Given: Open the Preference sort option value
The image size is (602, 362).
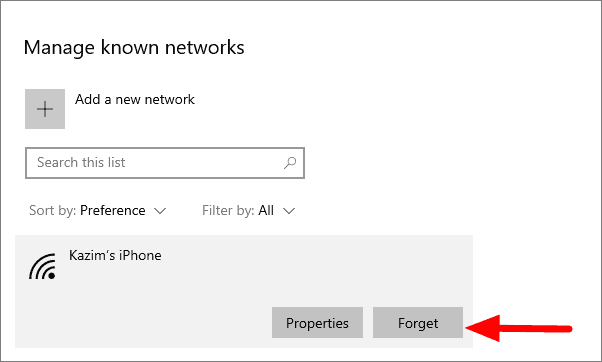Looking at the screenshot, I should pos(112,210).
